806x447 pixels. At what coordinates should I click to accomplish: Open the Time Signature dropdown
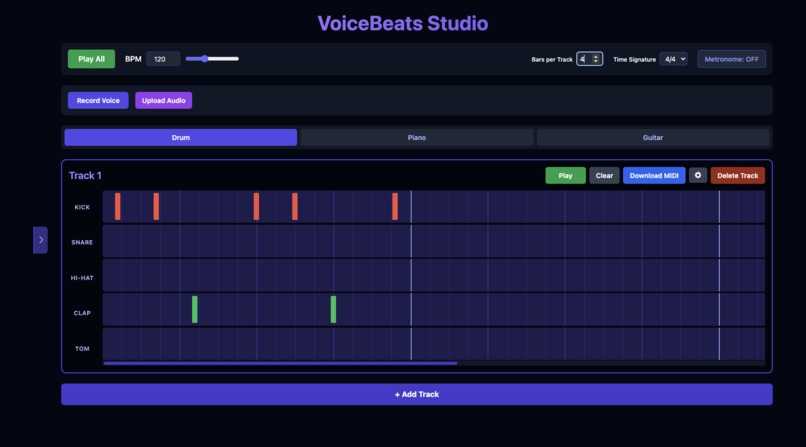pyautogui.click(x=674, y=59)
